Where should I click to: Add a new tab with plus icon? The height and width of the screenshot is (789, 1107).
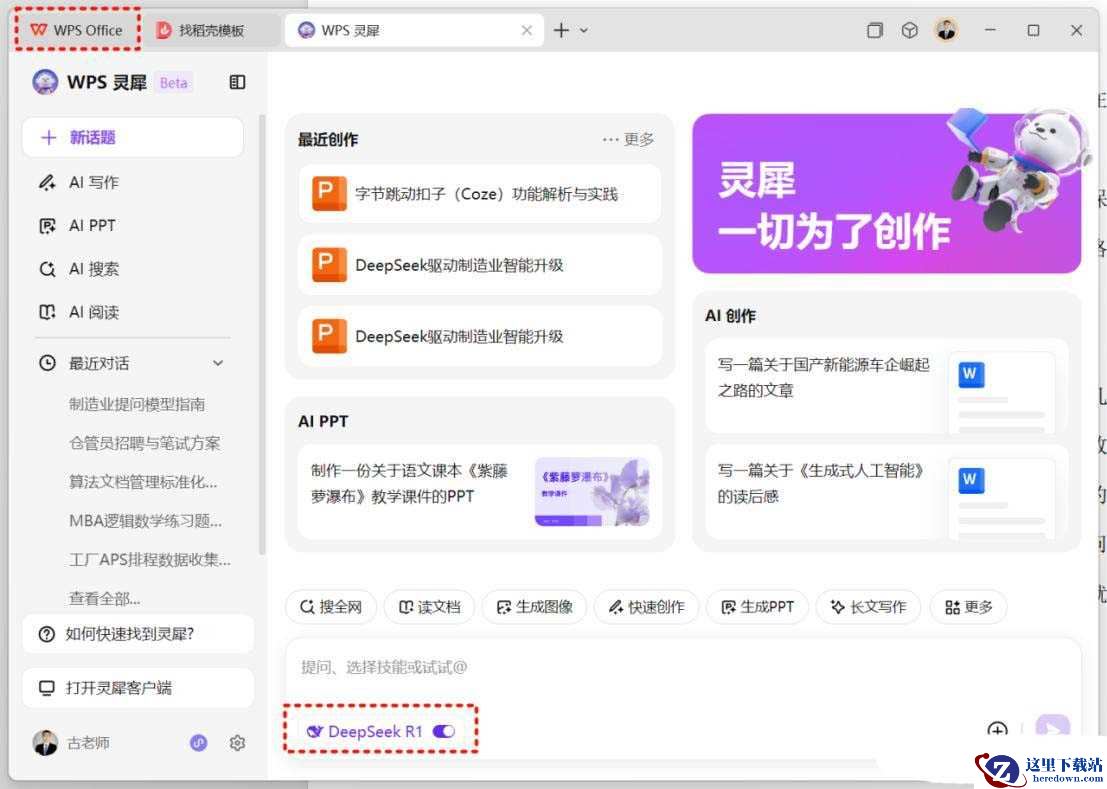click(x=561, y=30)
